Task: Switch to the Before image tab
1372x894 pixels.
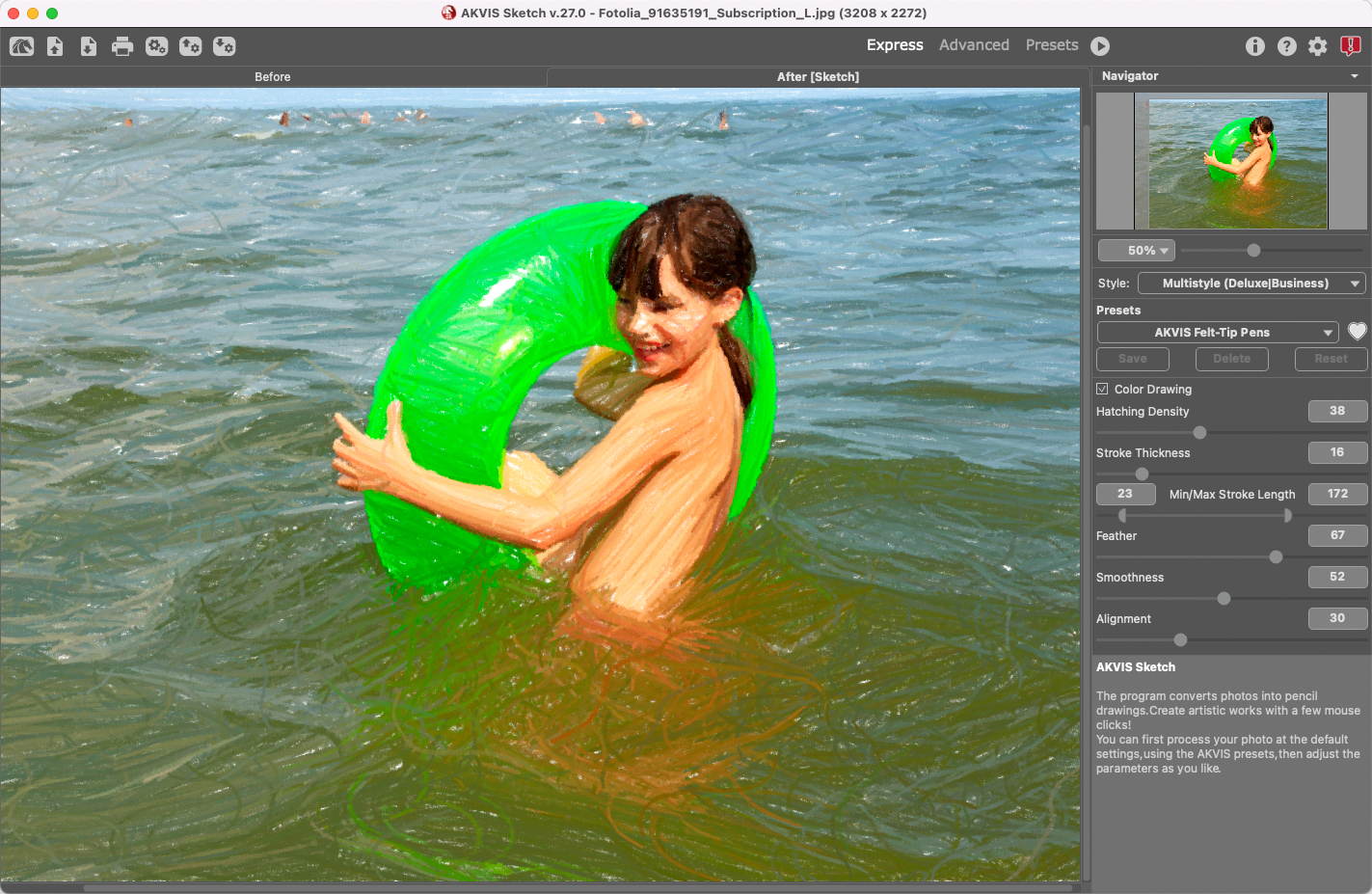Action: coord(273,77)
